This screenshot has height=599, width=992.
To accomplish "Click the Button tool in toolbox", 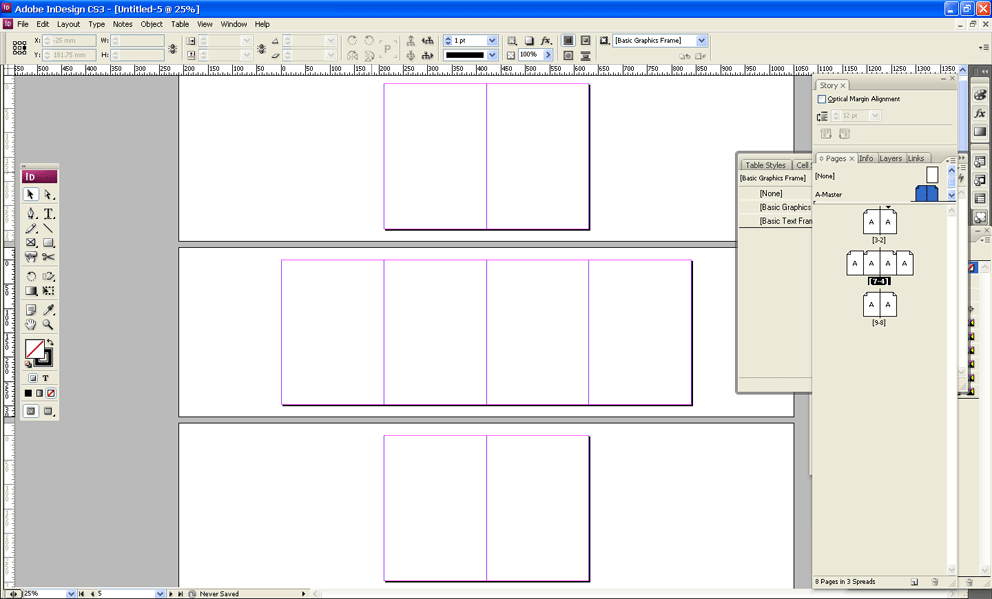I will click(x=31, y=257).
